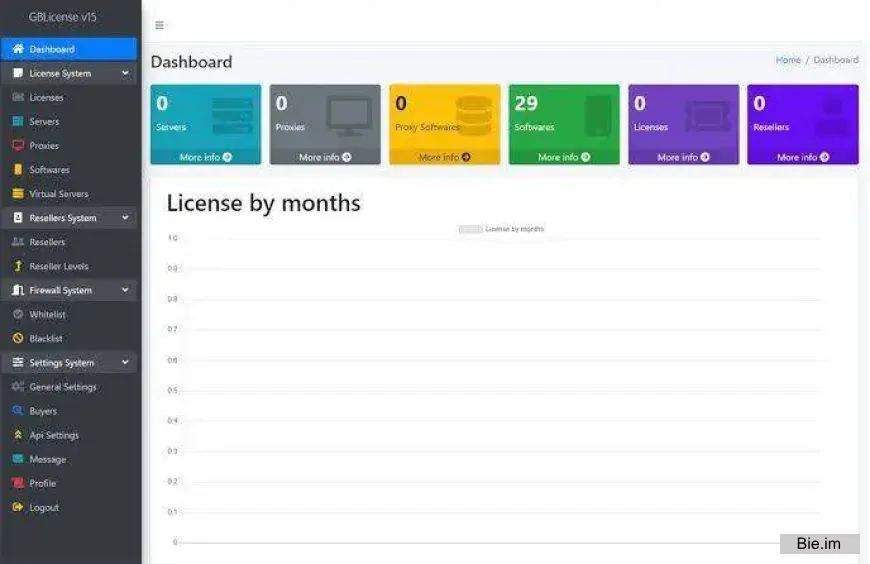Toggle License by months chart legend
This screenshot has height=564, width=870.
coord(471,229)
